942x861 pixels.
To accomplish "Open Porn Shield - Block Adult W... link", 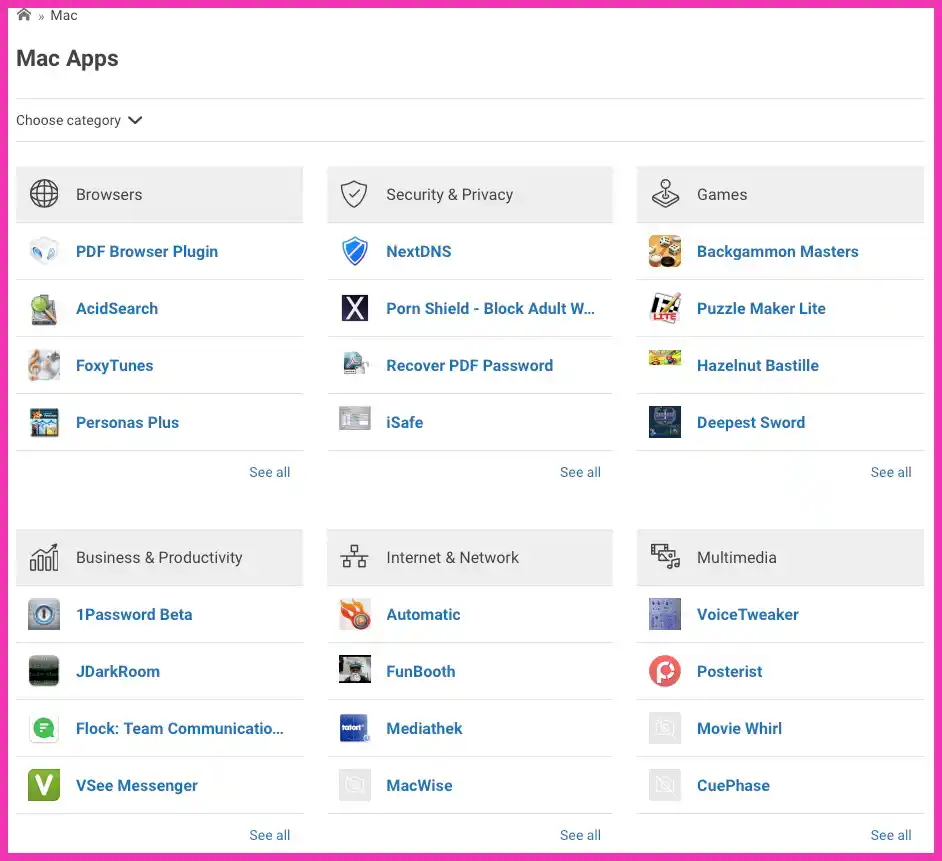I will coord(490,308).
